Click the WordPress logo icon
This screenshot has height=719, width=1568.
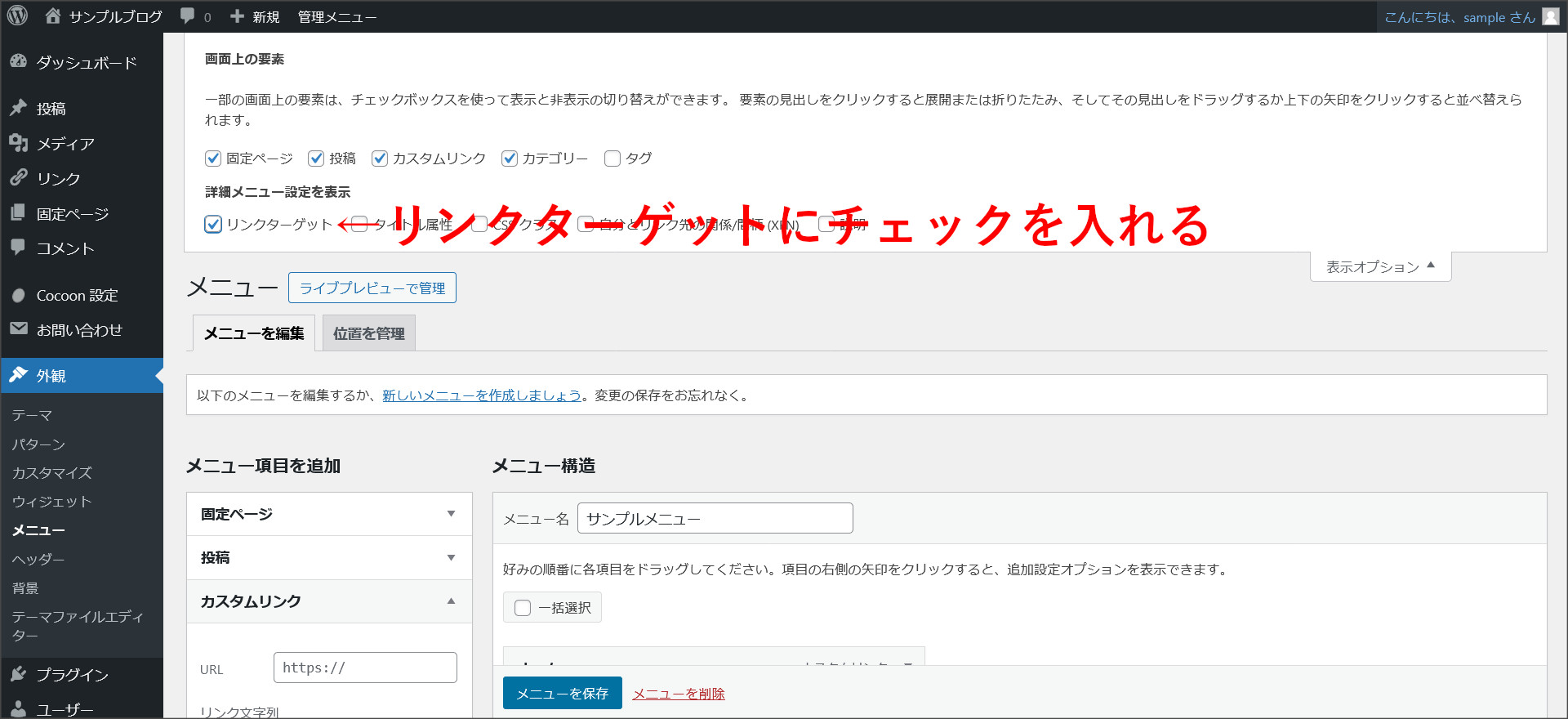point(17,16)
